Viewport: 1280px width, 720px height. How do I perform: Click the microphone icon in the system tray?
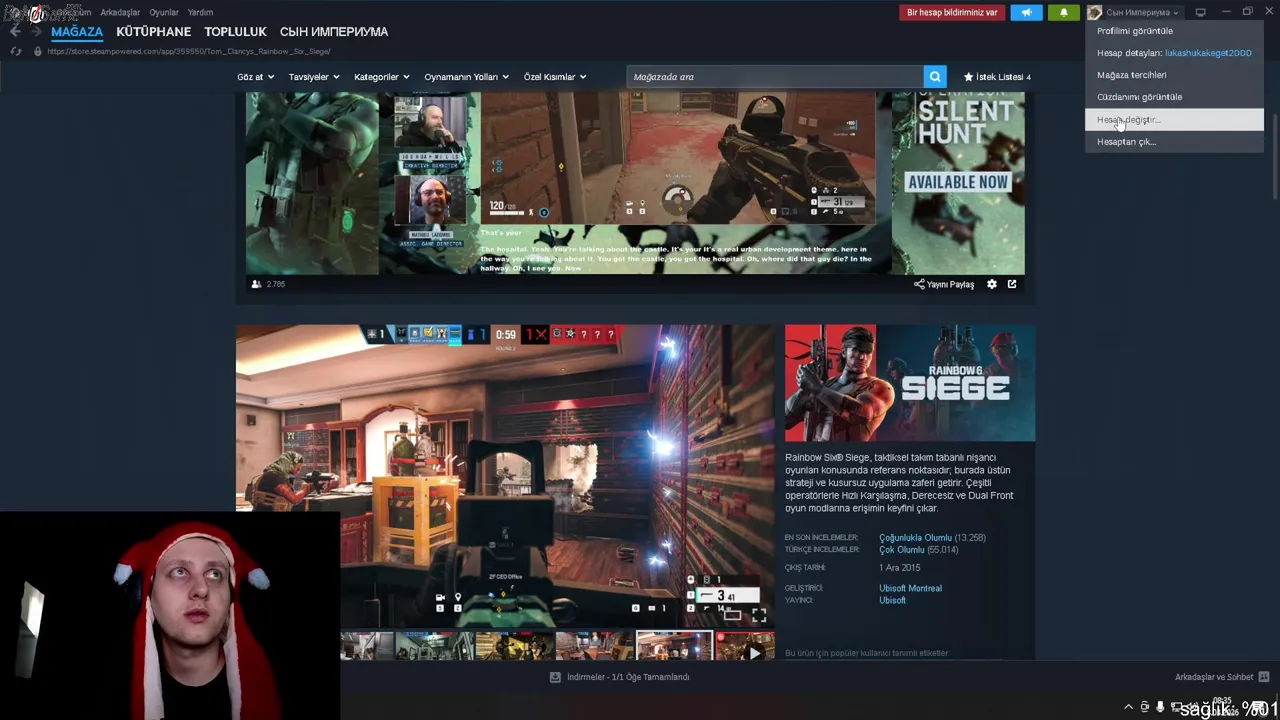1160,707
